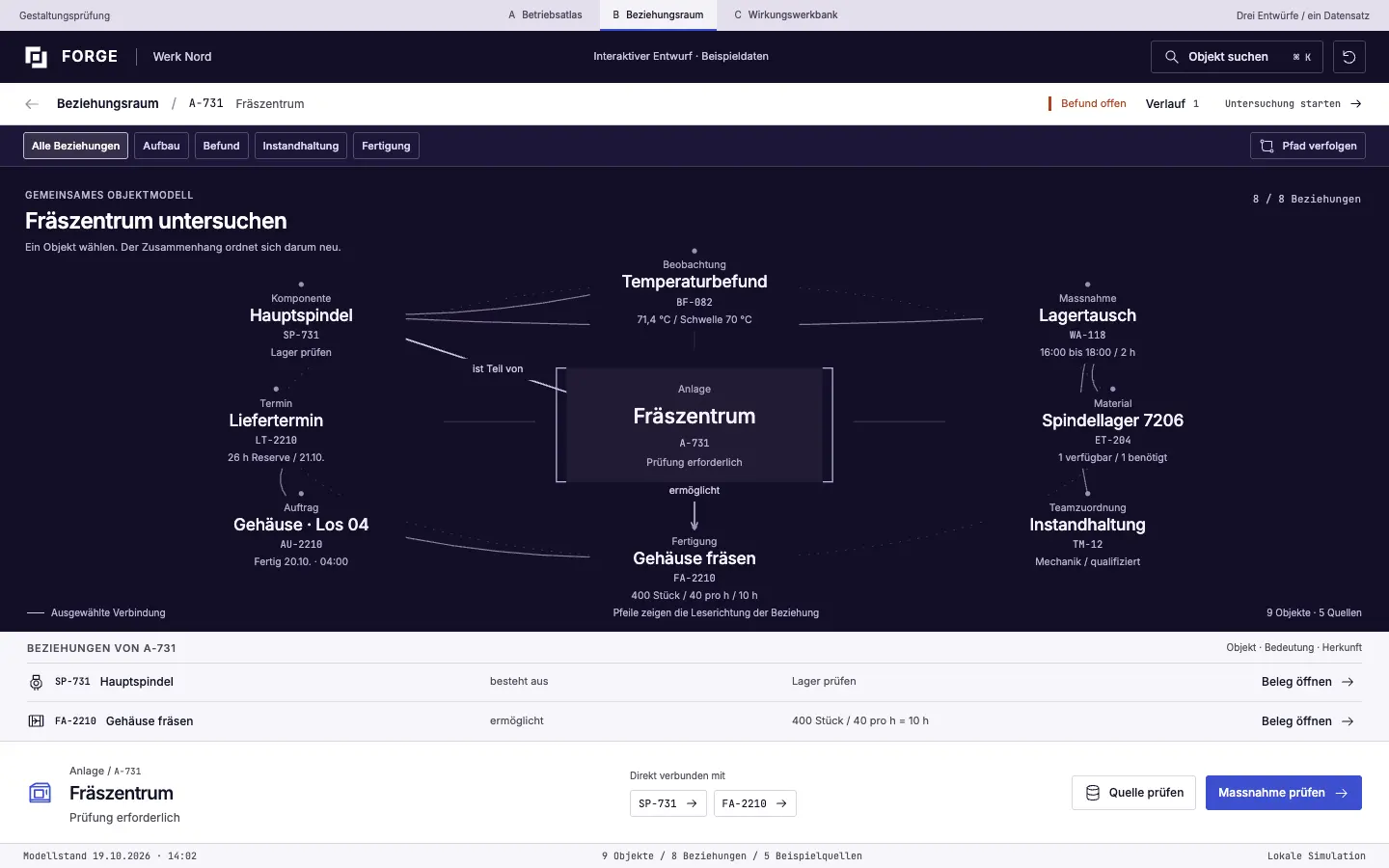This screenshot has width=1389, height=868.
Task: Select the Liefertermin node in the graph
Action: (276, 426)
